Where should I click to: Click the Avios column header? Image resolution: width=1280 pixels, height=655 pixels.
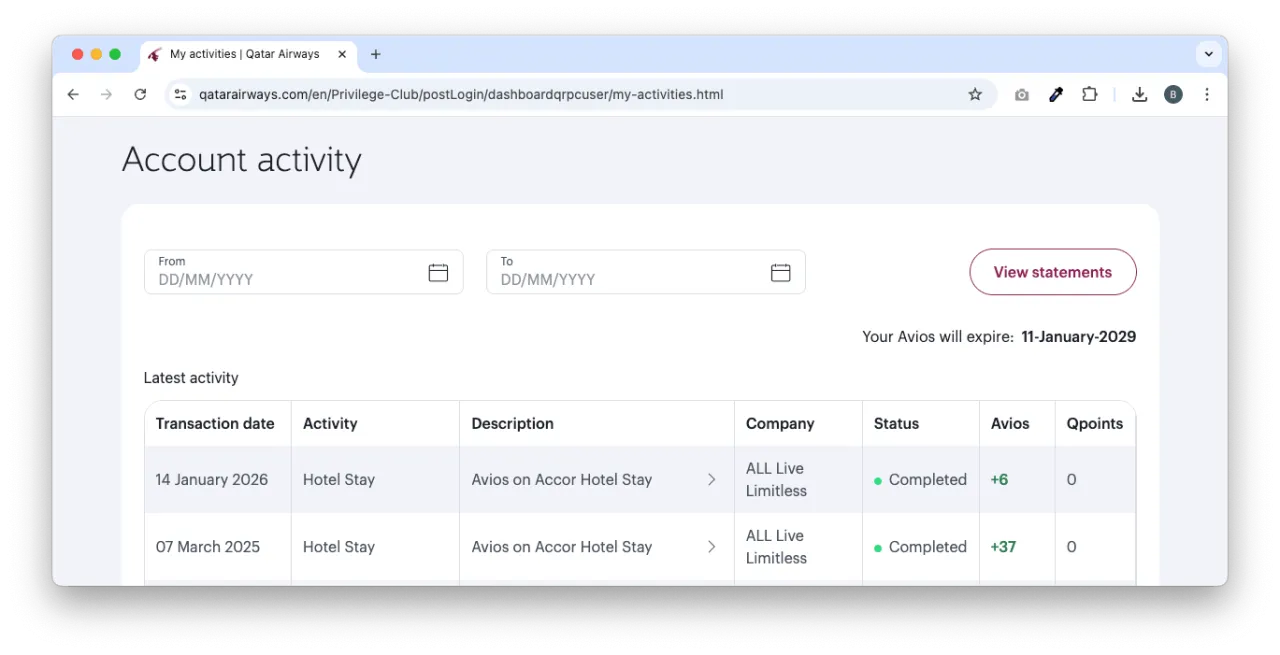pyautogui.click(x=1010, y=424)
